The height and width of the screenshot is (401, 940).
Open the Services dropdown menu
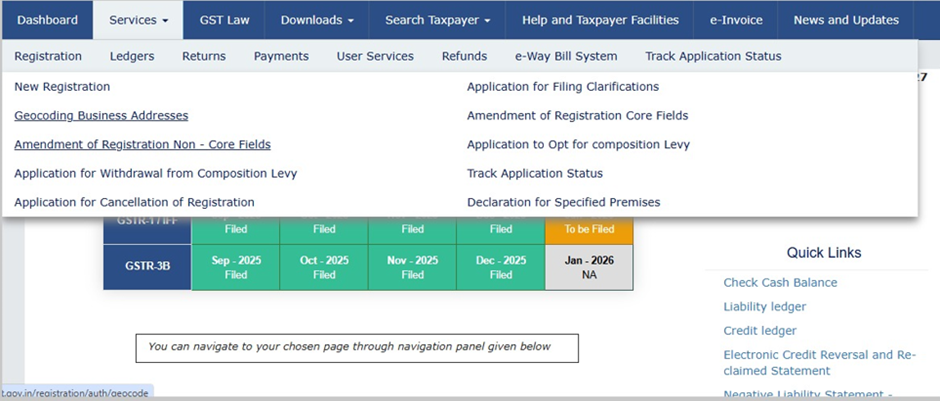pyautogui.click(x=138, y=20)
